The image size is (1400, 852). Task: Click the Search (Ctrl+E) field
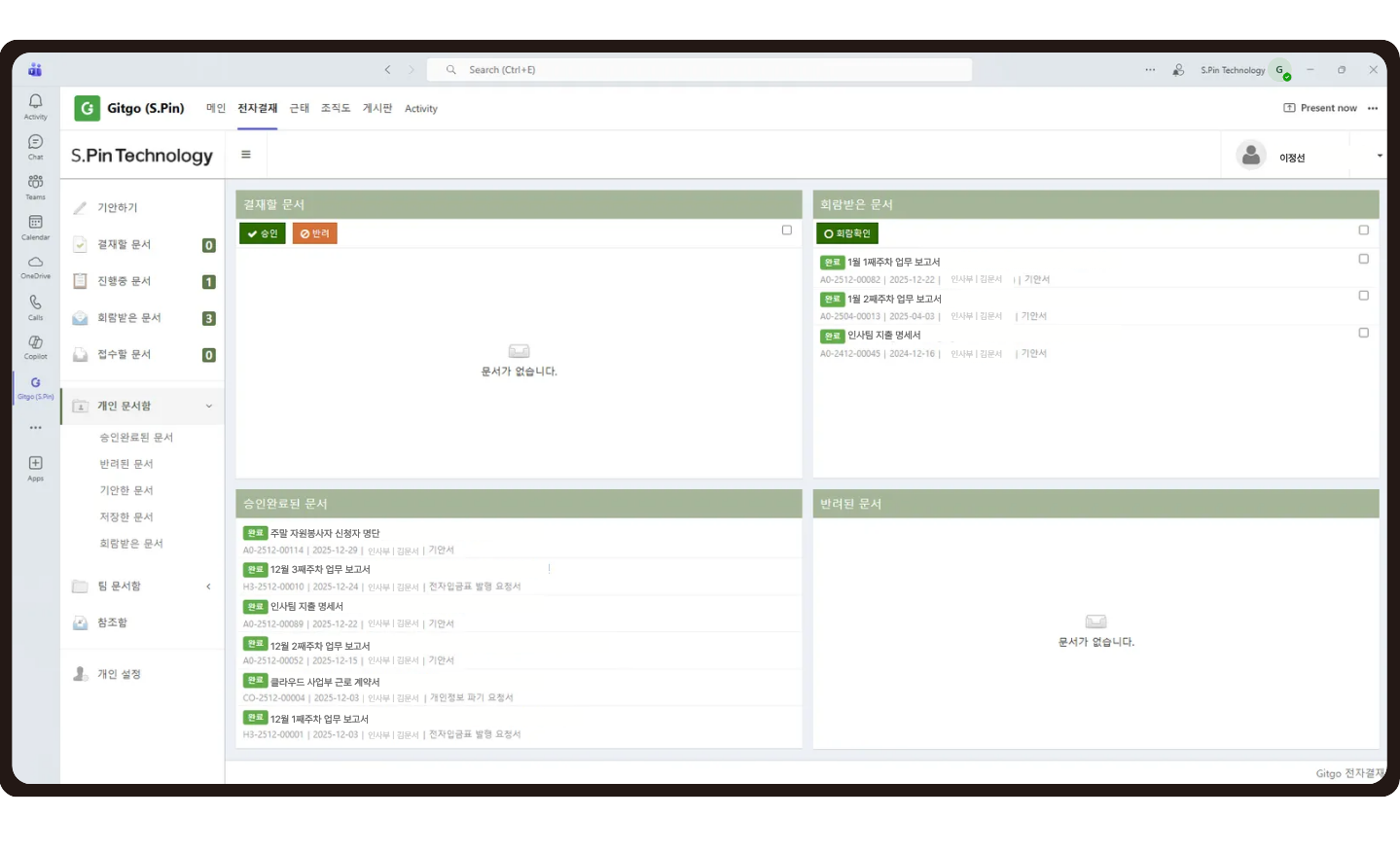[700, 70]
